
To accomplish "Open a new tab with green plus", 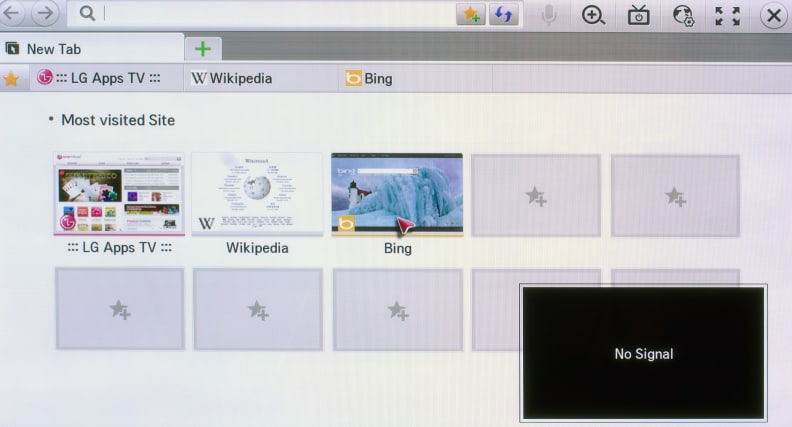I will 203,49.
